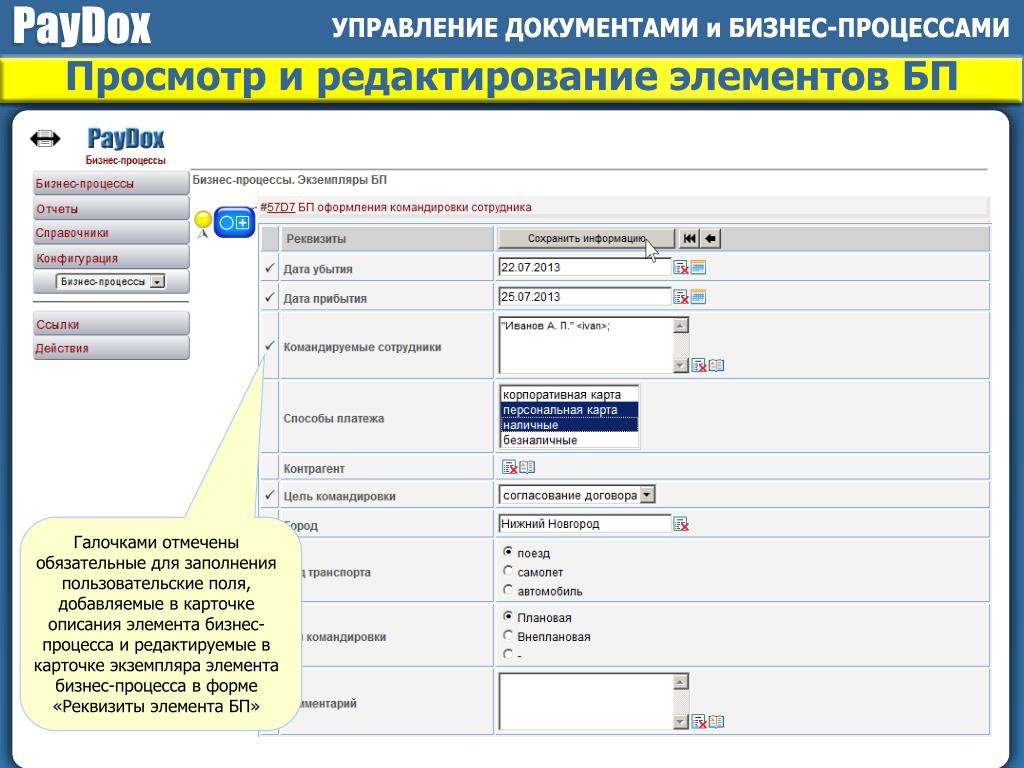Click the Дата убытия date input
Image resolution: width=1024 pixels, height=768 pixels.
tap(584, 266)
